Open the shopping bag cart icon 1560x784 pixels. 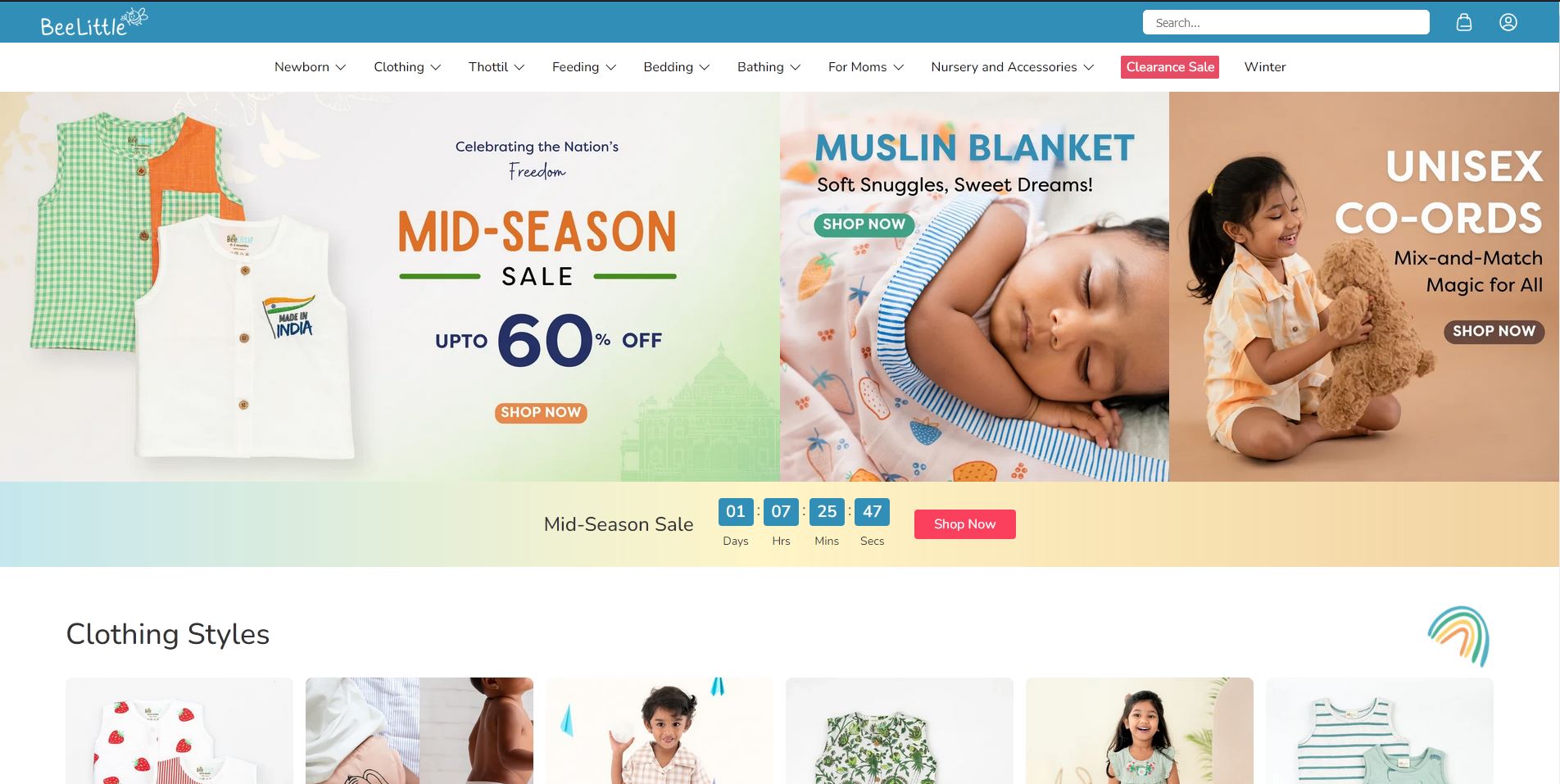[x=1464, y=22]
